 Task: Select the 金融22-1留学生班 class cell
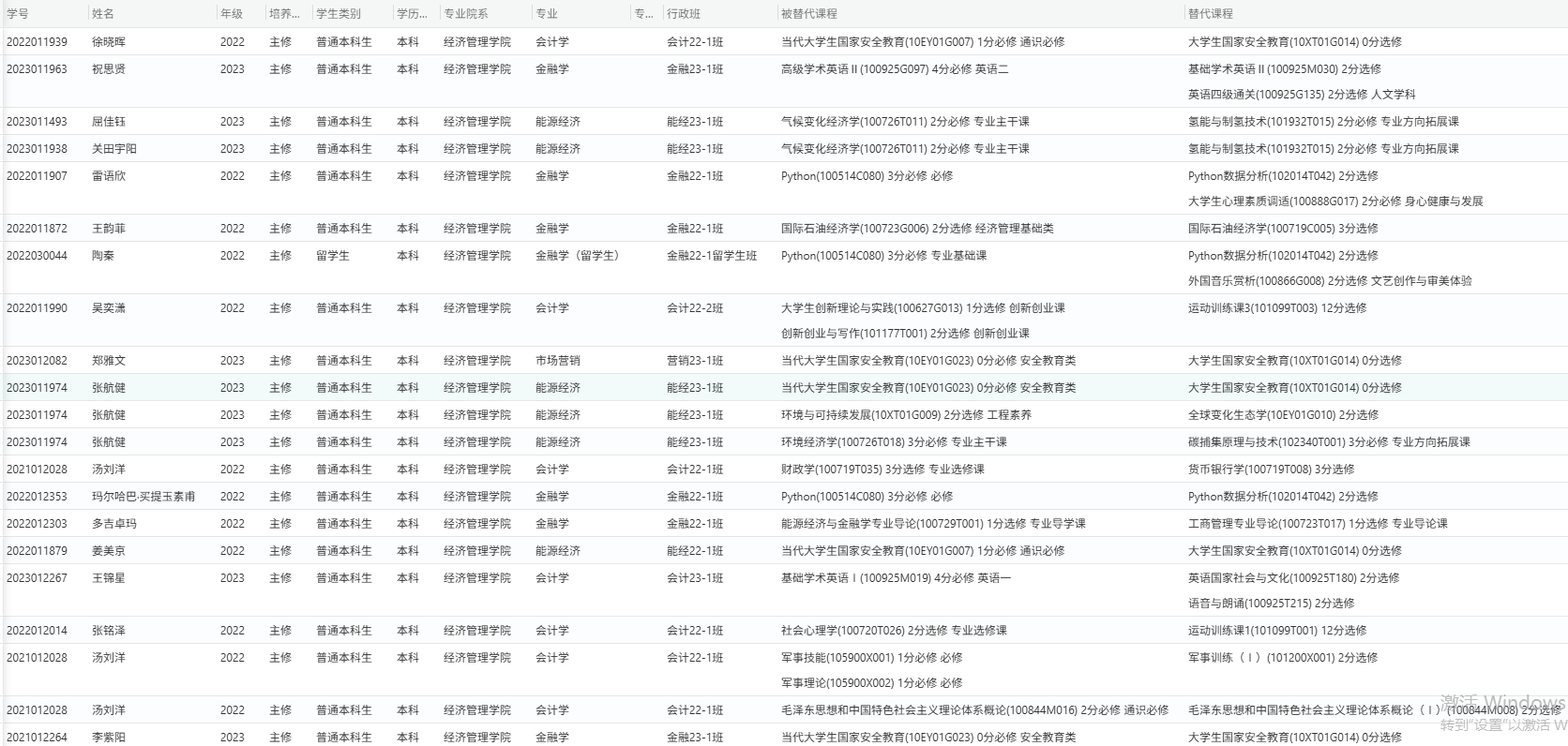(712, 256)
